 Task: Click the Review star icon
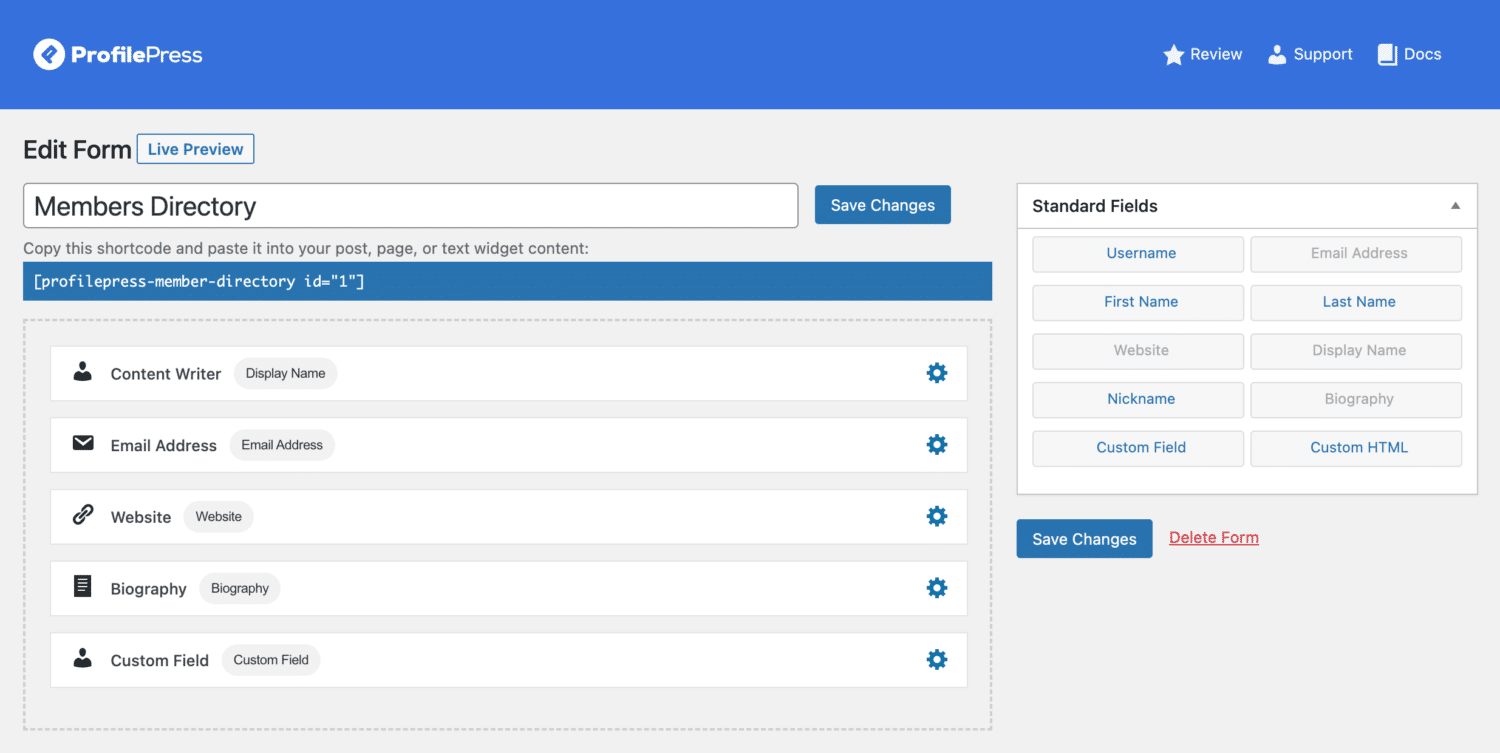point(1173,55)
